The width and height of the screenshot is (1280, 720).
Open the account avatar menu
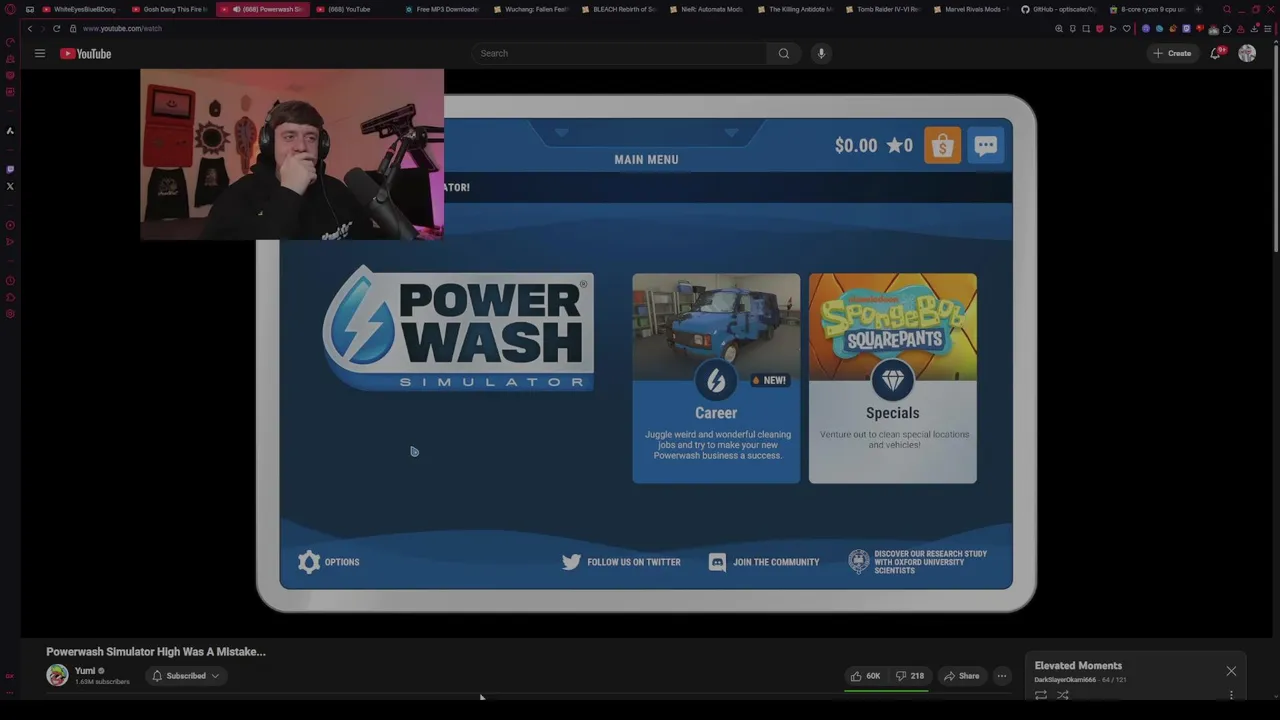[x=1247, y=53]
